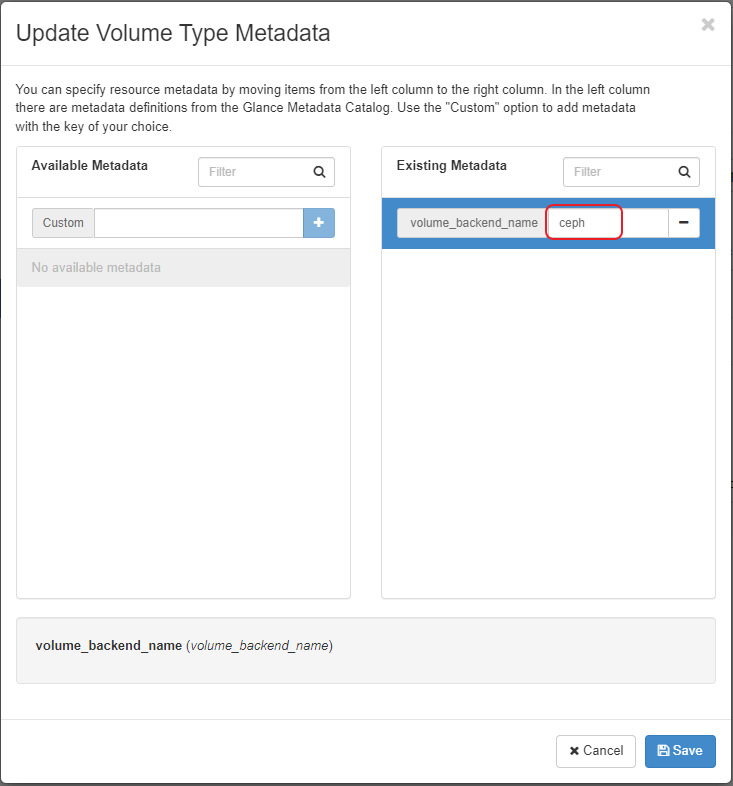Click the Save button

coord(680,751)
